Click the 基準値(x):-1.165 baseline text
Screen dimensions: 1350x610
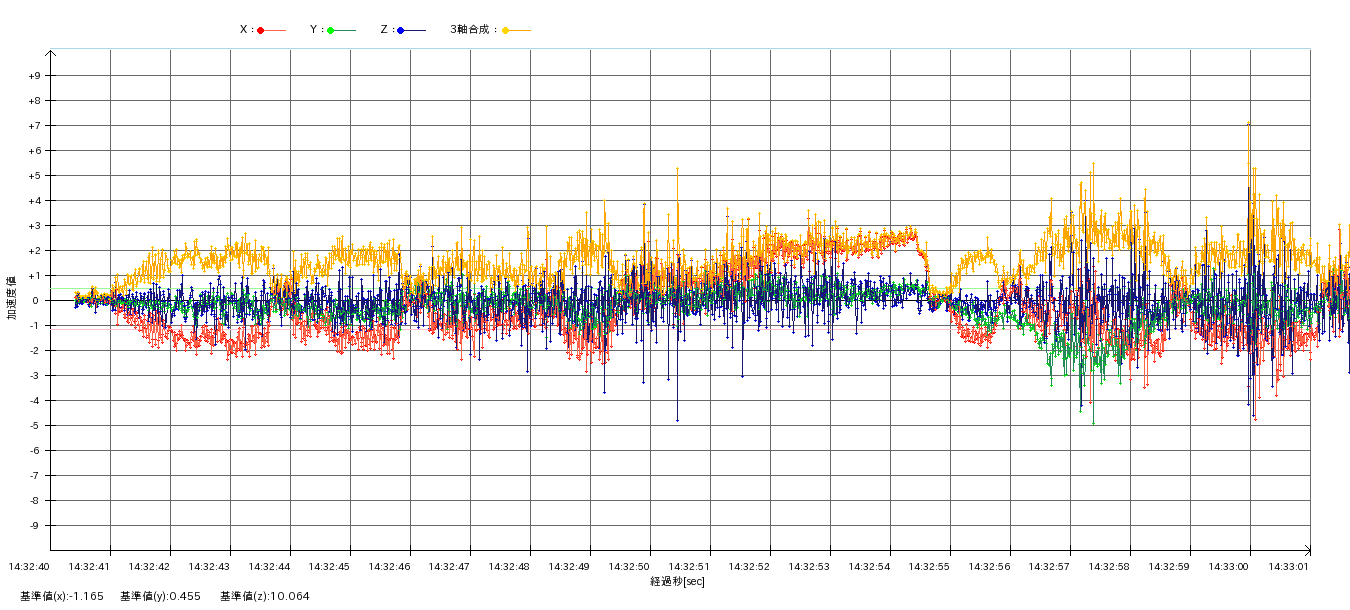pyautogui.click(x=62, y=597)
